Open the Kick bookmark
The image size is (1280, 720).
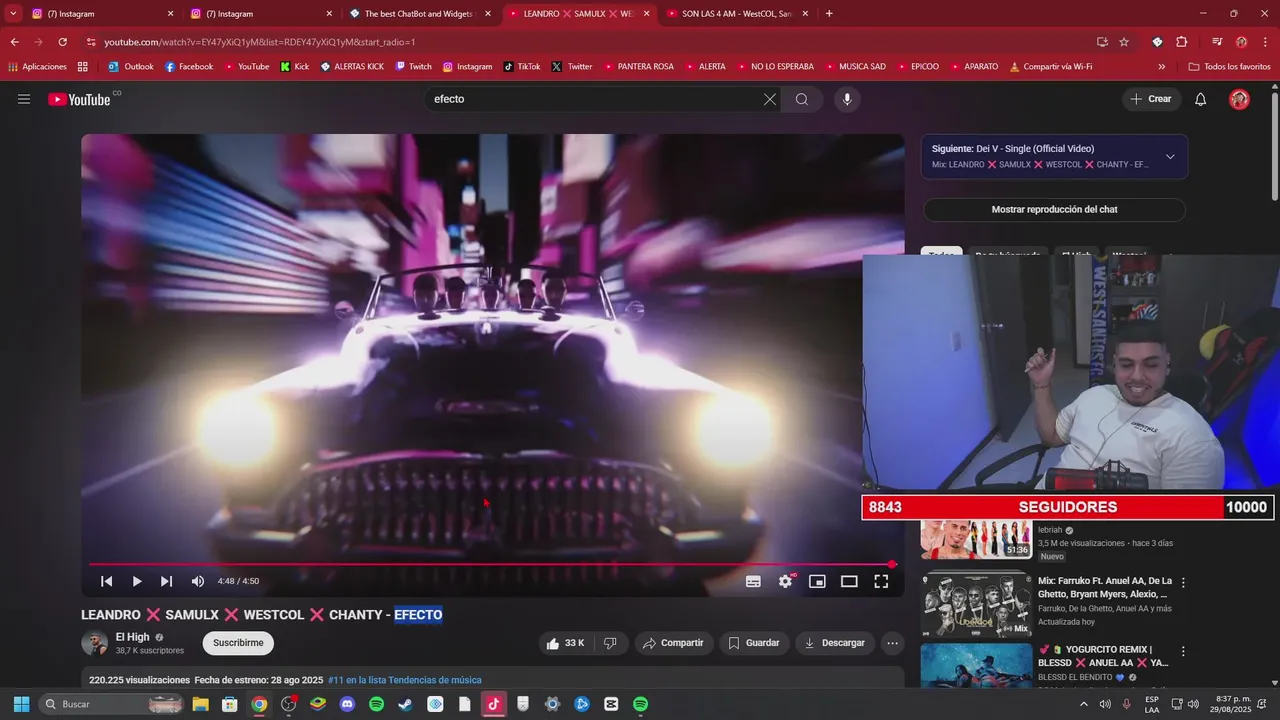pos(294,67)
